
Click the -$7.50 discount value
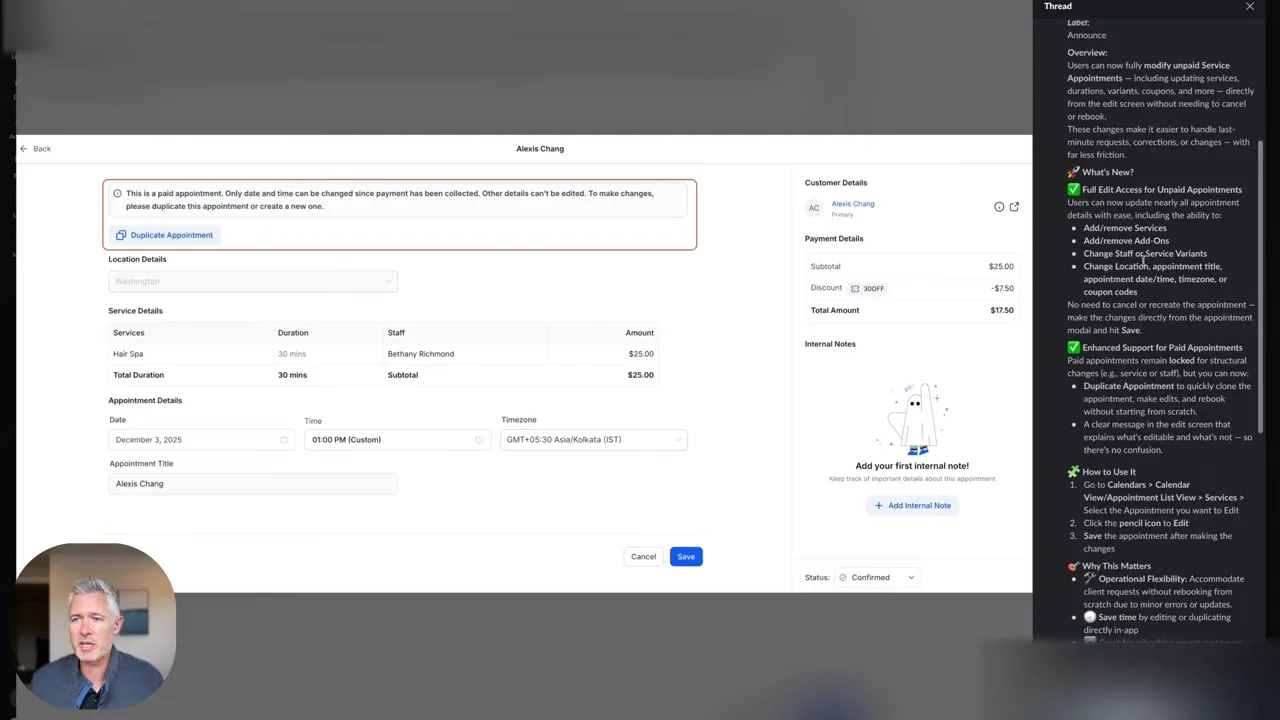1002,289
